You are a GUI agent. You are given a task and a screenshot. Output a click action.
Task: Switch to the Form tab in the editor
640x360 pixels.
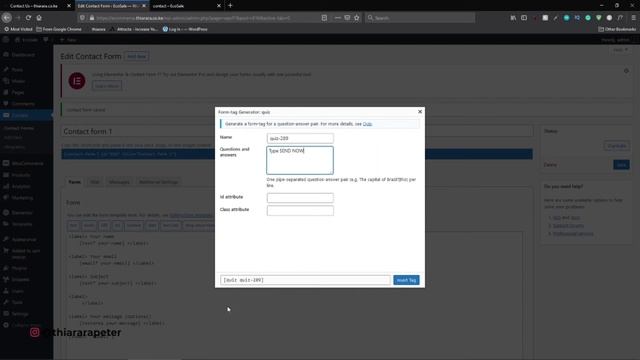click(x=74, y=182)
